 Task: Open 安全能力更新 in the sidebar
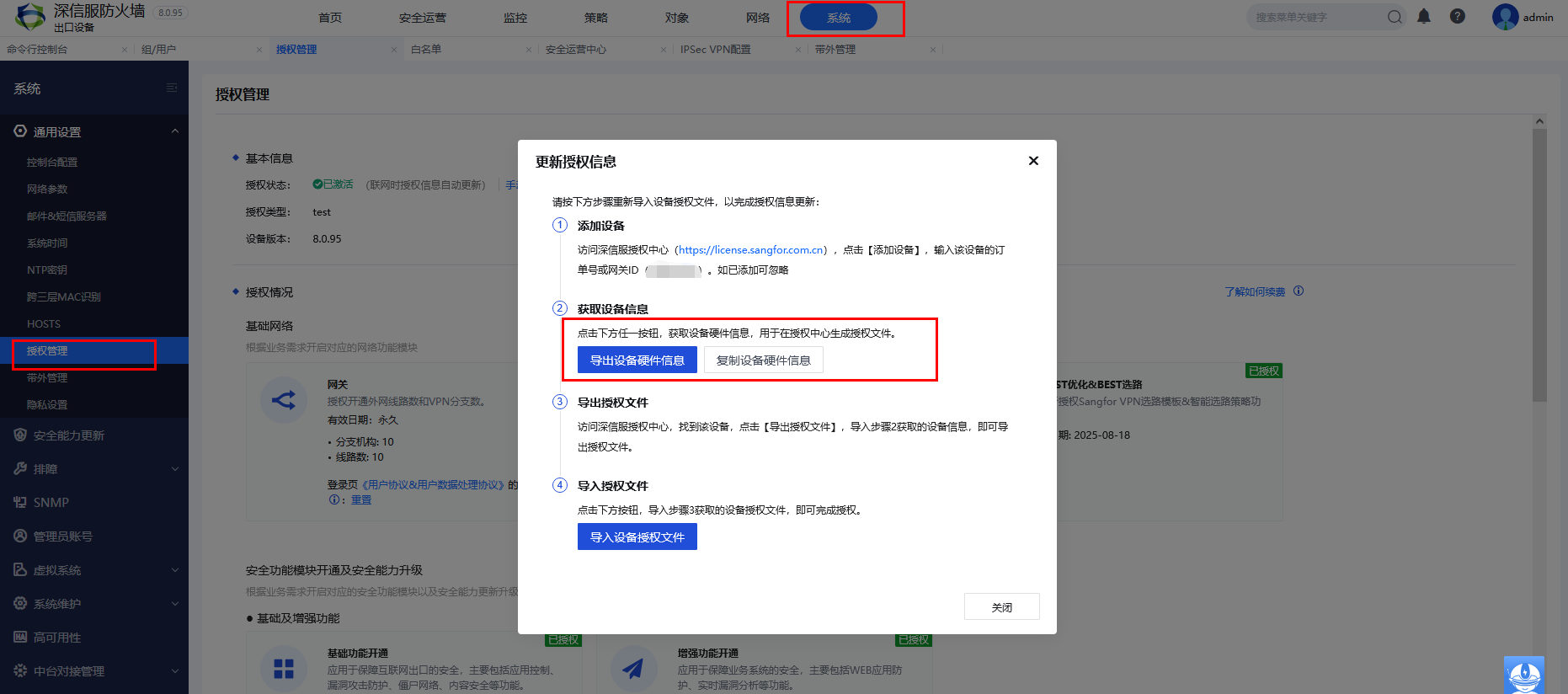(x=69, y=435)
